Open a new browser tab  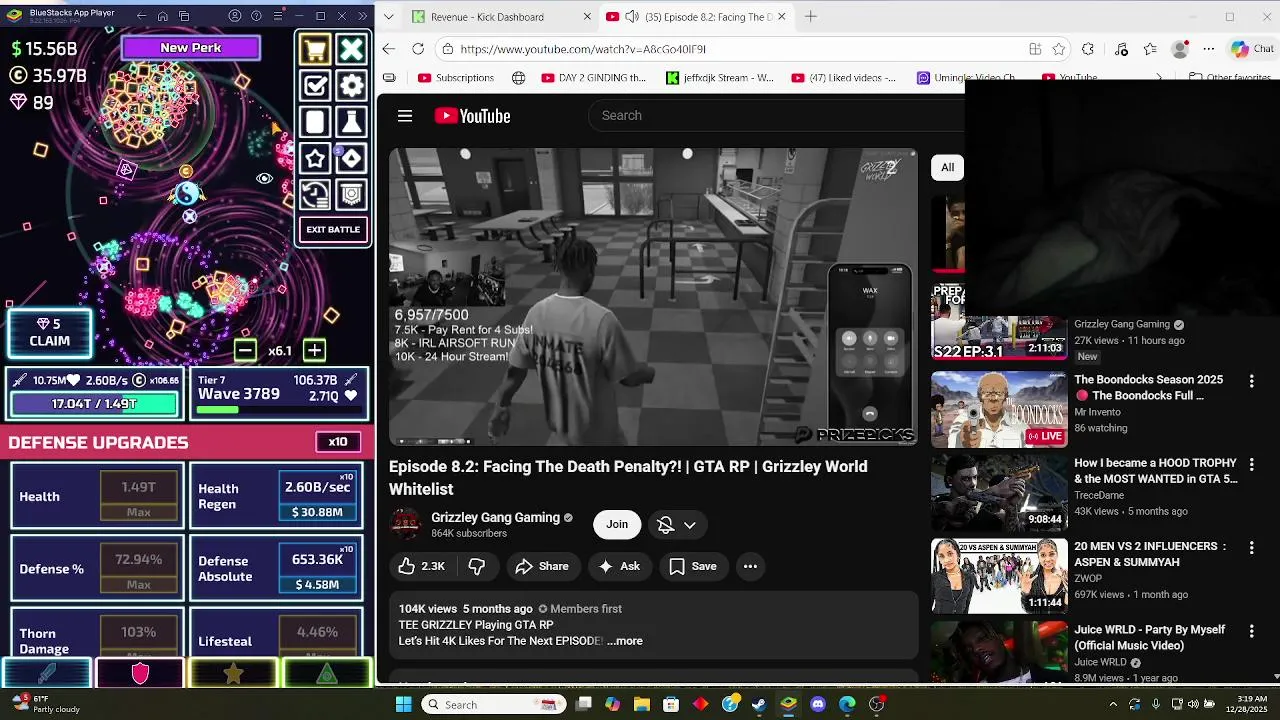(811, 17)
